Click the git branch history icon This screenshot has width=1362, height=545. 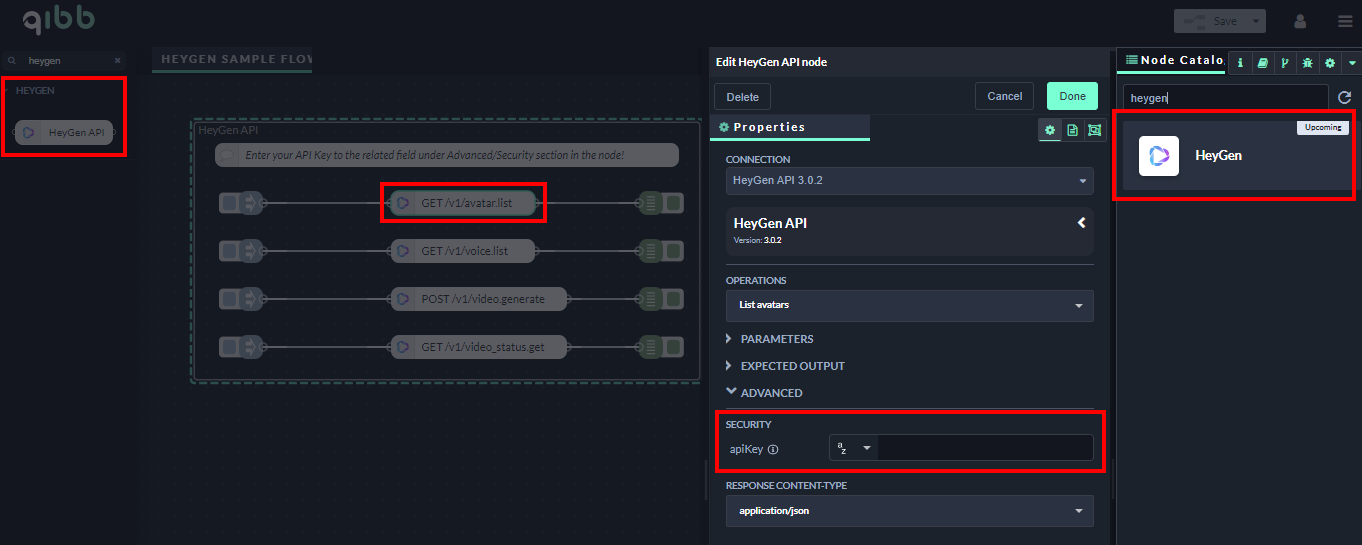(1285, 62)
